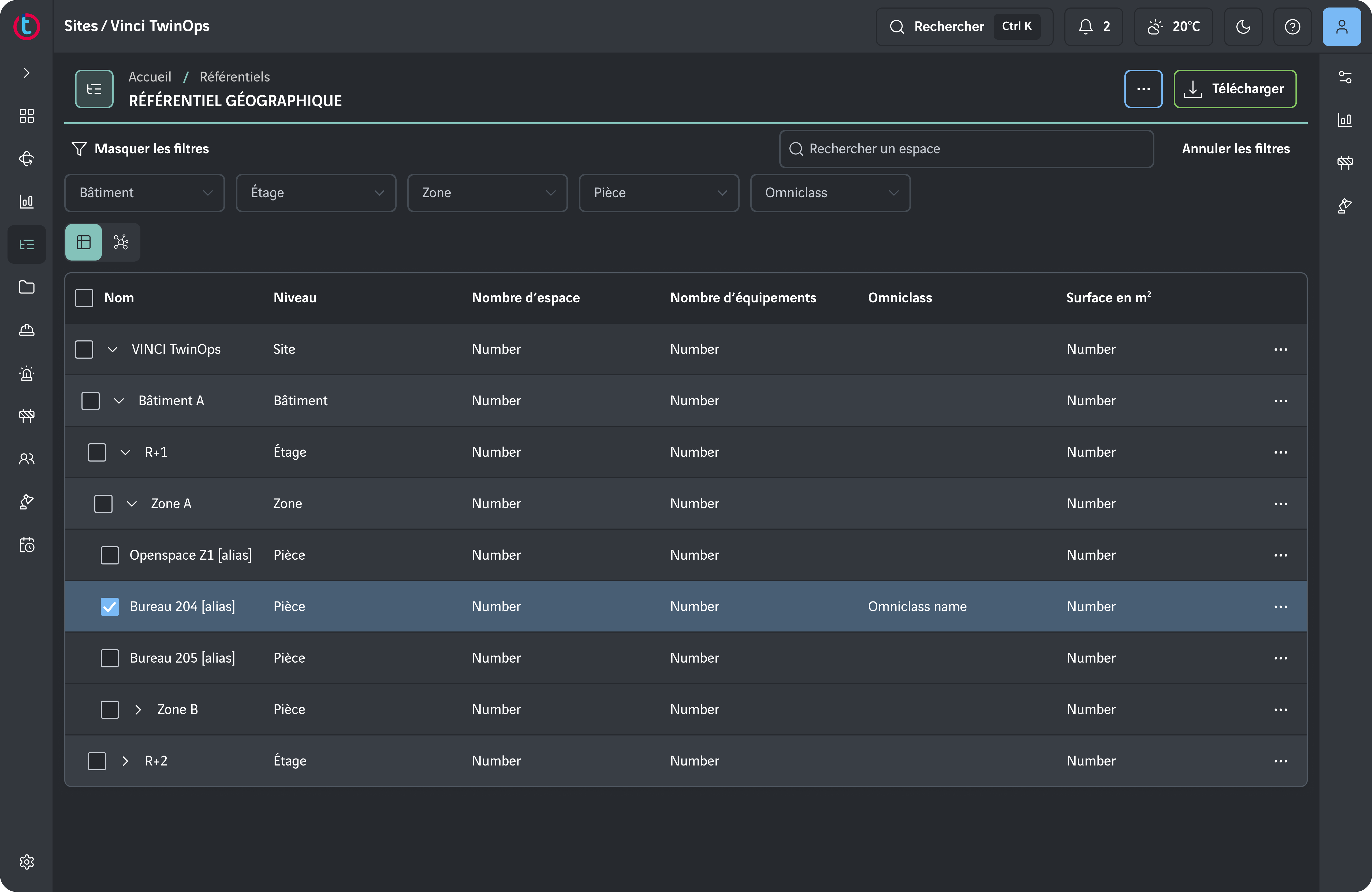Collapse the Zone A row
Image resolution: width=1372 pixels, height=892 pixels.
[x=131, y=504]
